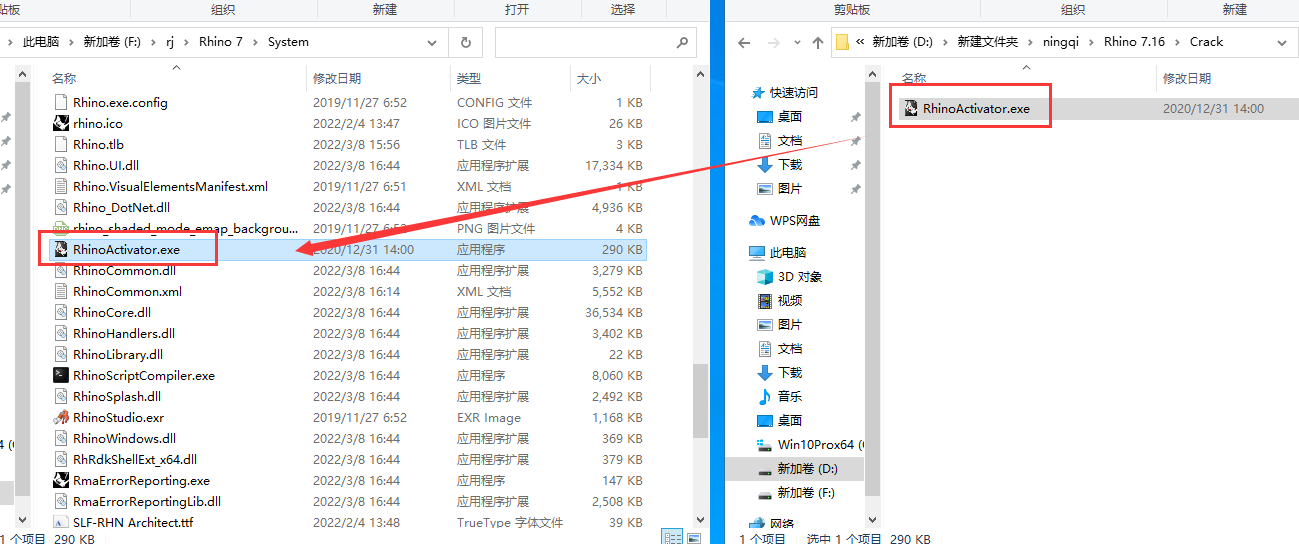Screen dimensions: 1299x544
Task: Select 3D 对象 in navigation pane
Action: (x=790, y=276)
